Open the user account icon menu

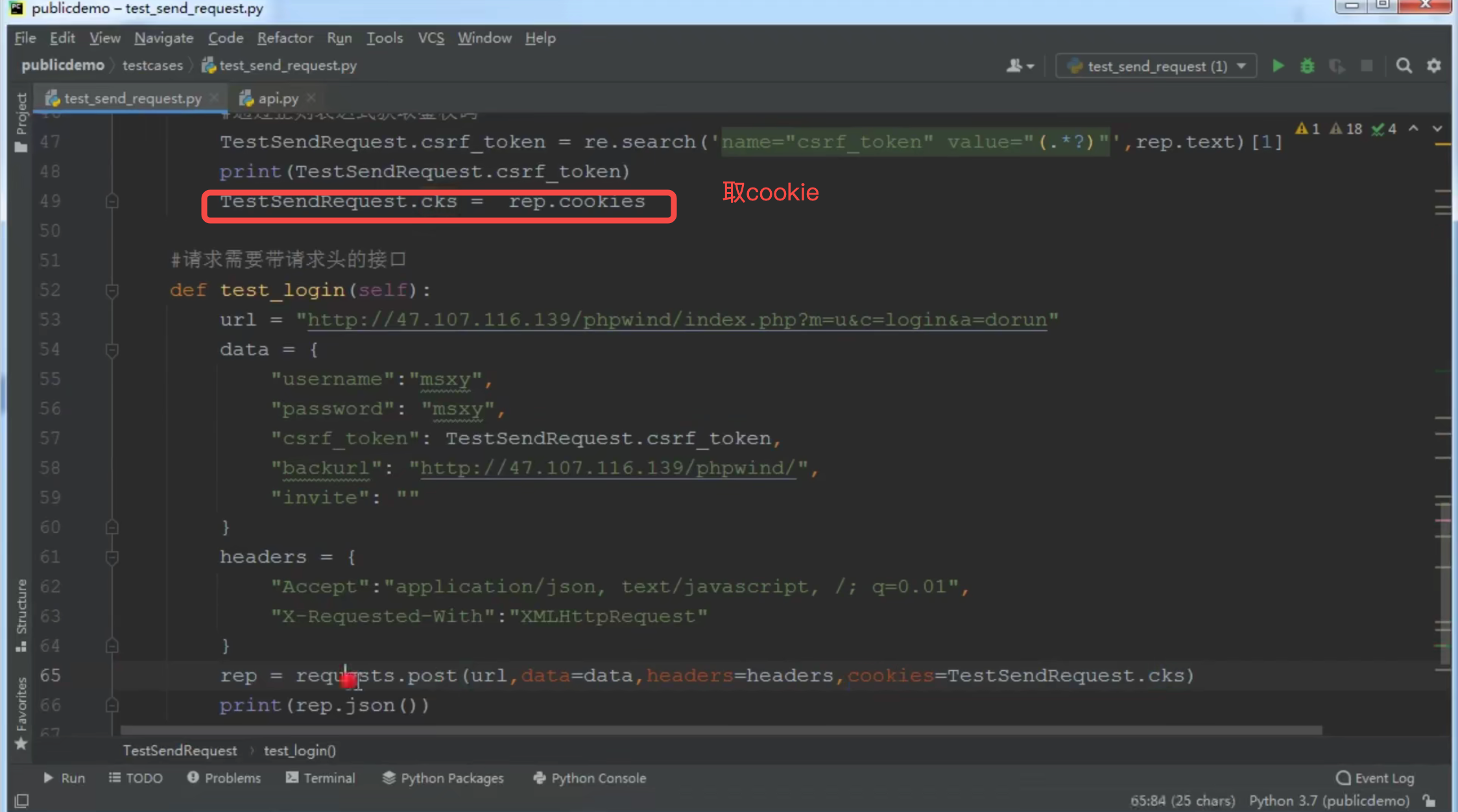pos(1020,66)
